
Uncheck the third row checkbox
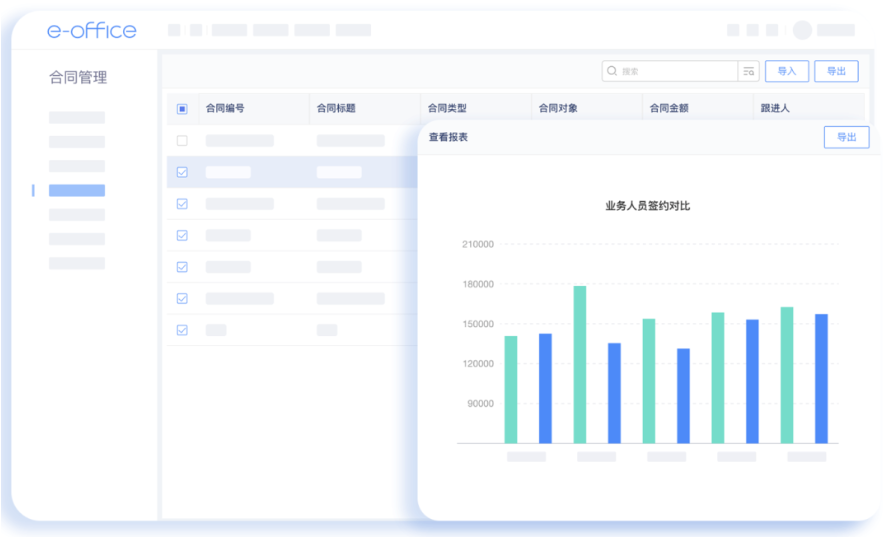click(x=182, y=204)
